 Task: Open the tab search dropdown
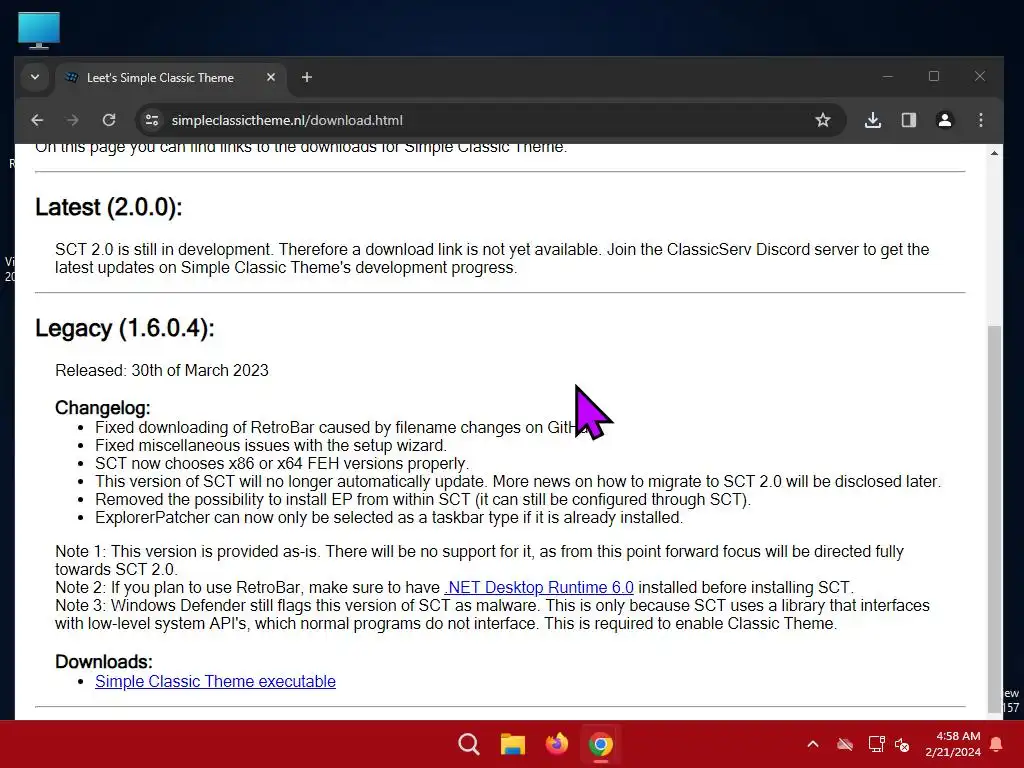tap(35, 77)
